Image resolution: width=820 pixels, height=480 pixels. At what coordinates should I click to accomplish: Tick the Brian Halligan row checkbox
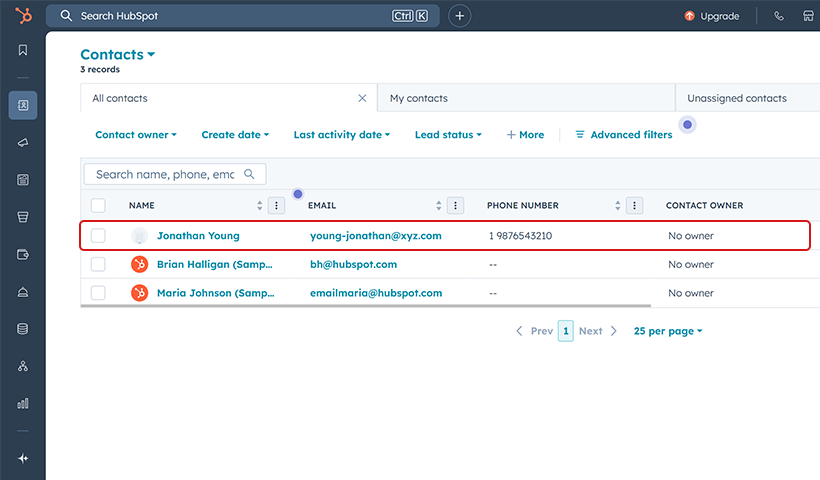(x=98, y=265)
